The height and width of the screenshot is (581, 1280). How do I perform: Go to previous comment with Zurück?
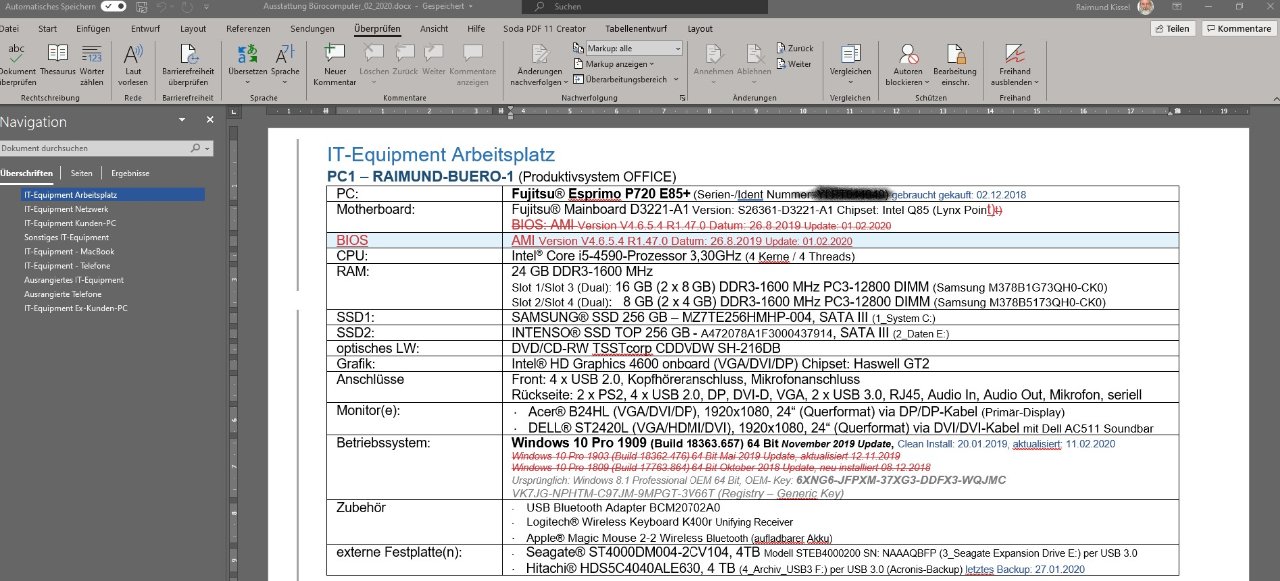[x=404, y=62]
